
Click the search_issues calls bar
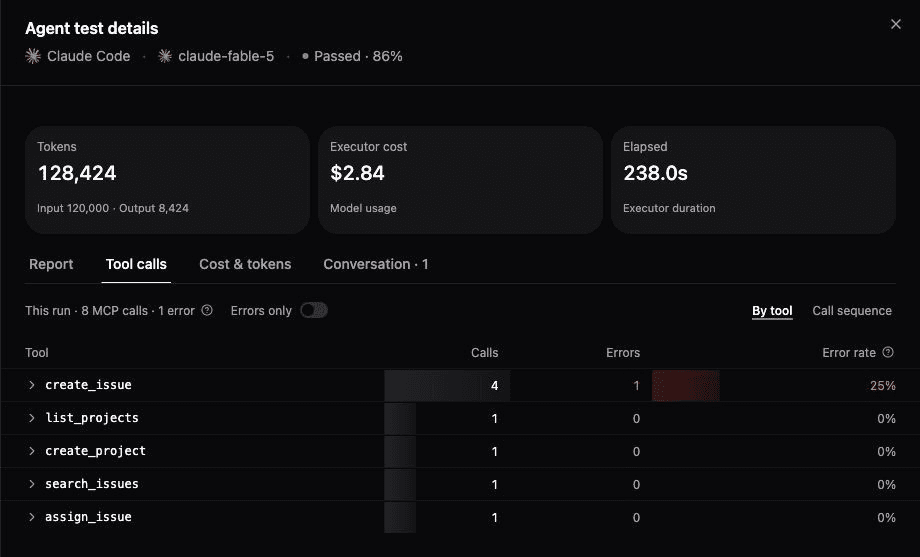pyautogui.click(x=400, y=484)
